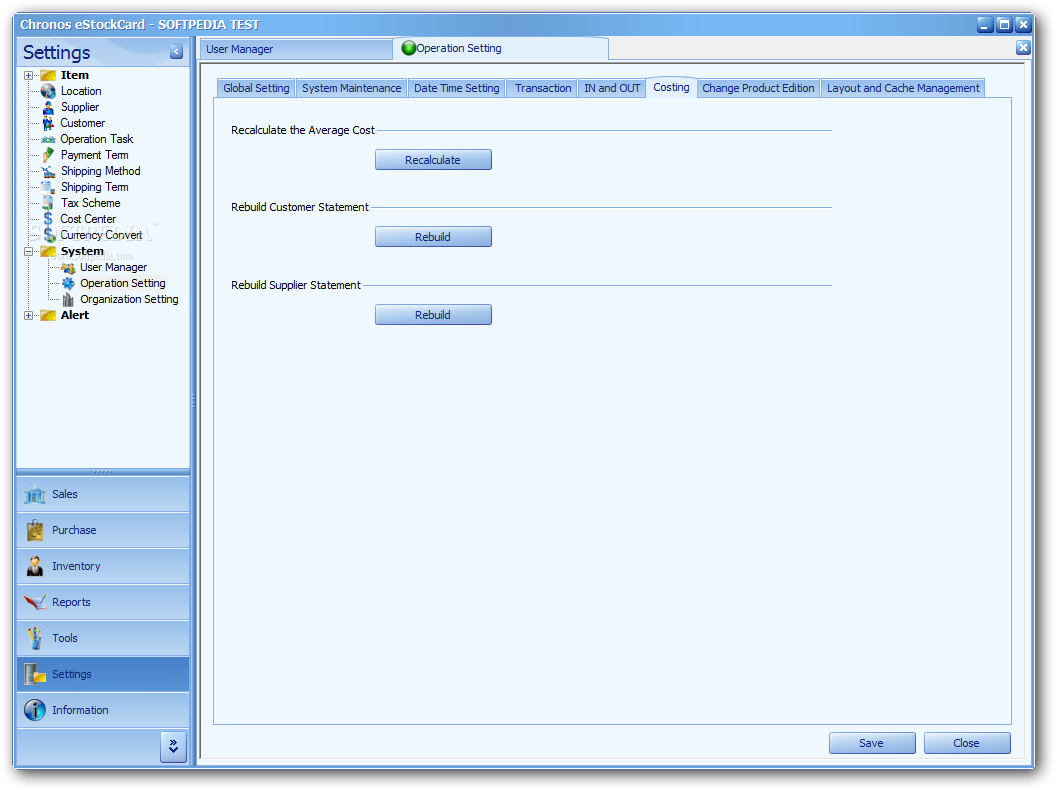Minimize the eStockCard window
This screenshot has height=790, width=1056.
coord(985,25)
